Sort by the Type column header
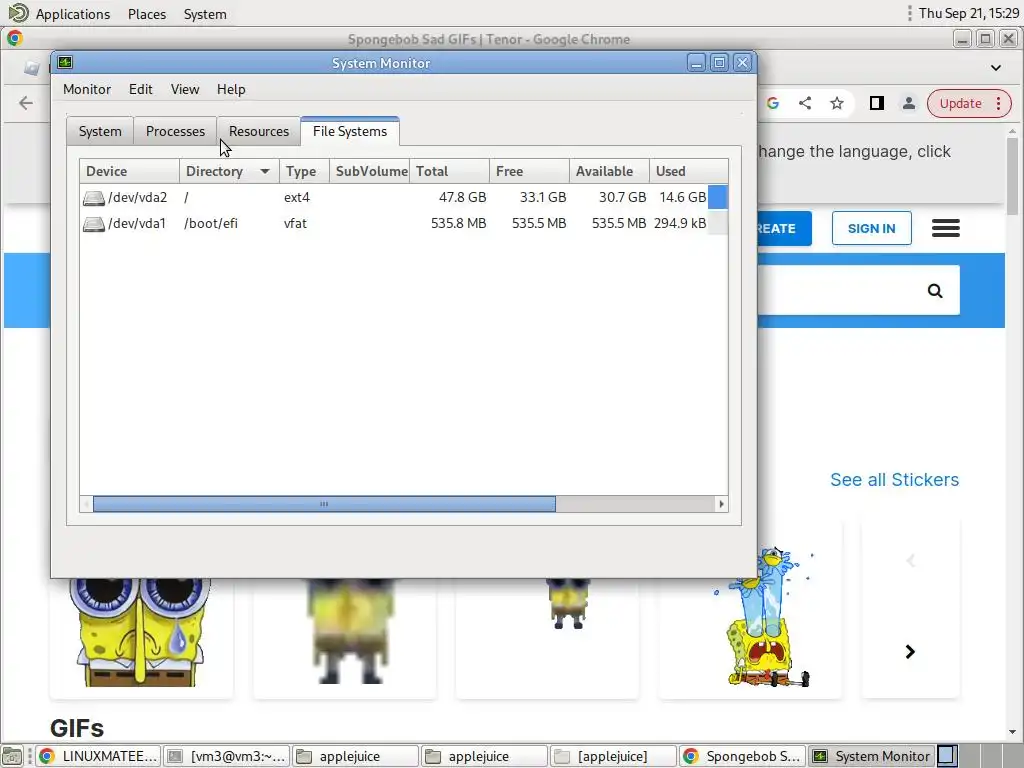The width and height of the screenshot is (1024, 768). pos(304,171)
